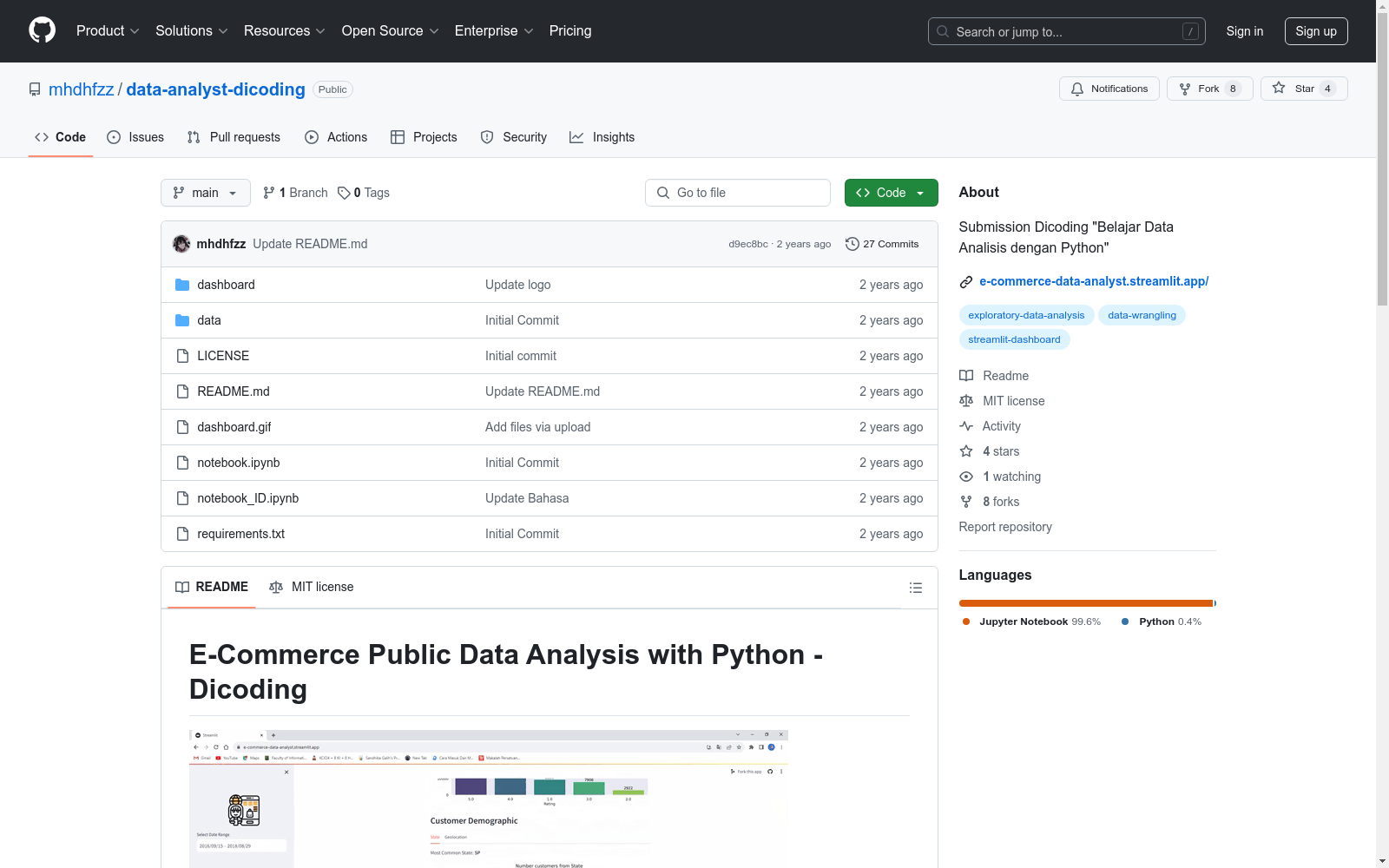Open the Insights tab
This screenshot has width=1389, height=868.
(x=602, y=137)
